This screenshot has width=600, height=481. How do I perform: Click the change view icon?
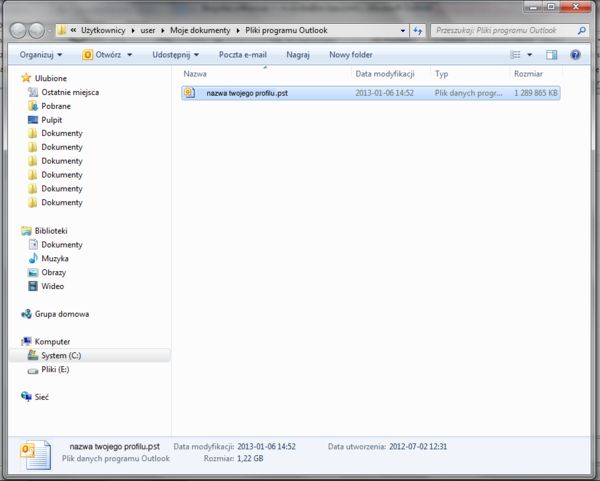click(x=515, y=55)
